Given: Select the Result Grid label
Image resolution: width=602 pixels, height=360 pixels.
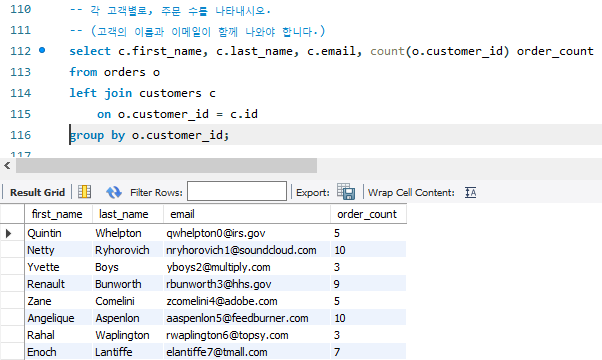Looking at the screenshot, I should (x=37, y=192).
